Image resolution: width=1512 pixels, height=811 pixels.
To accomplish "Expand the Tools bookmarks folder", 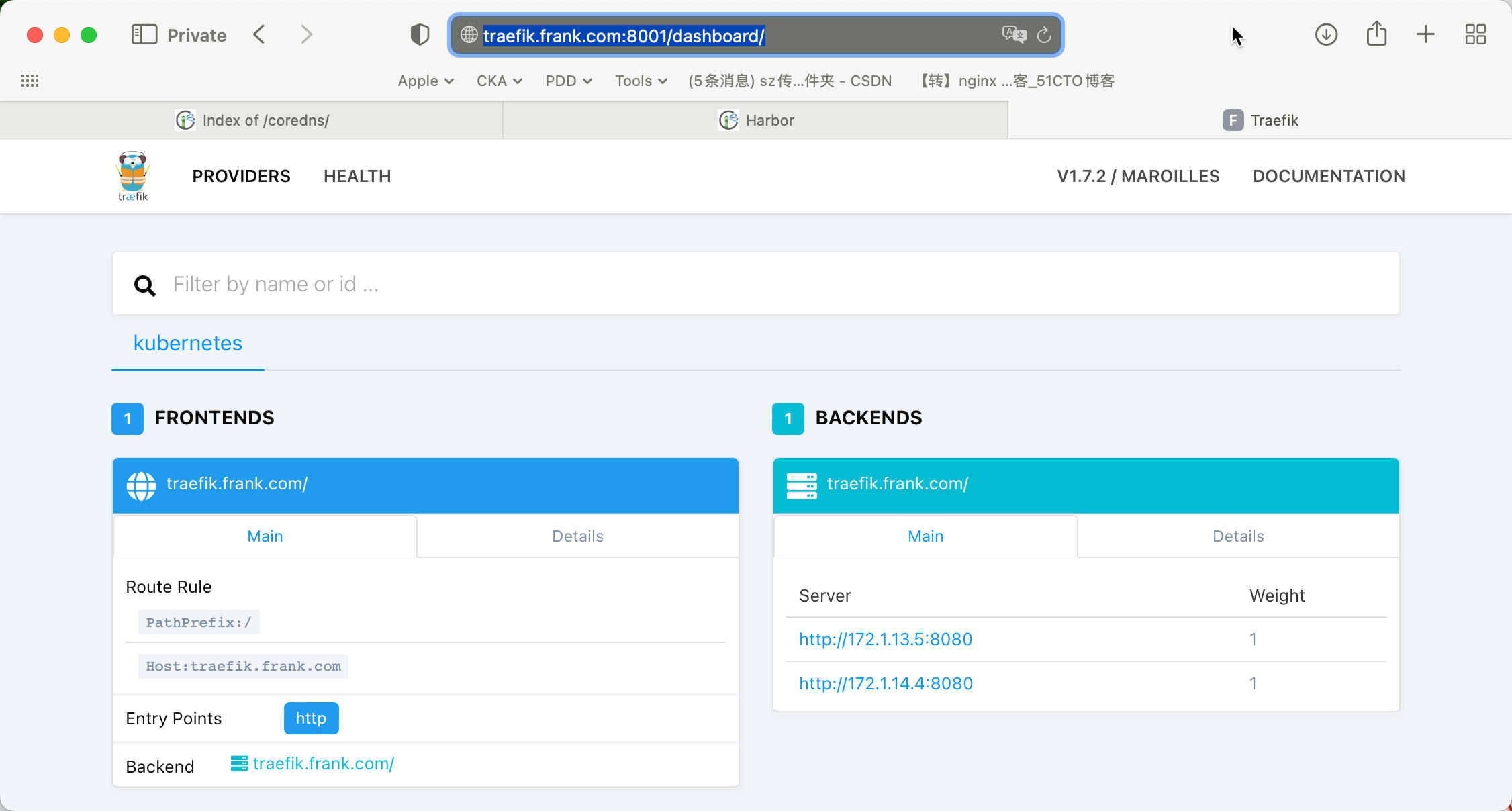I will (641, 81).
